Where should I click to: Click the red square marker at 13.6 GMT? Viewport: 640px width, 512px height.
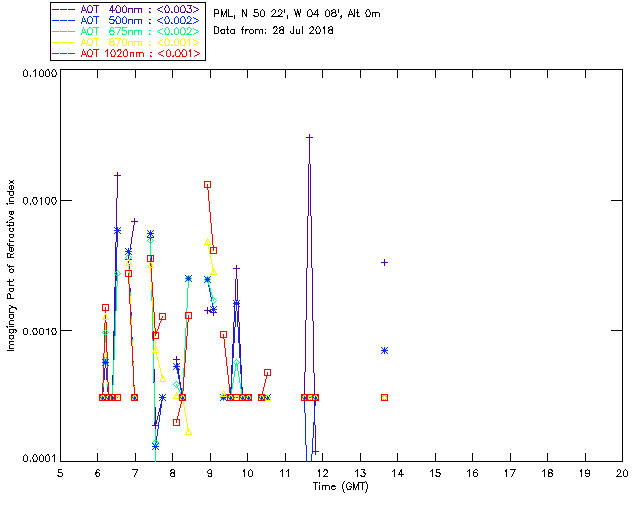pyautogui.click(x=384, y=397)
